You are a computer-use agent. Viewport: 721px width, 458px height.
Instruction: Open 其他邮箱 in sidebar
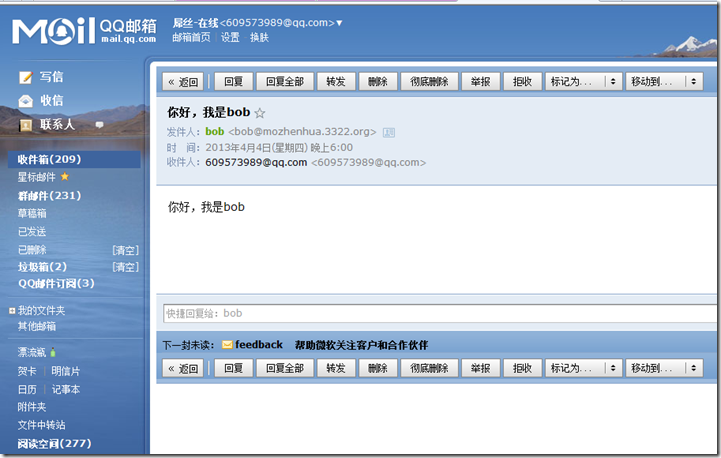pyautogui.click(x=37, y=326)
